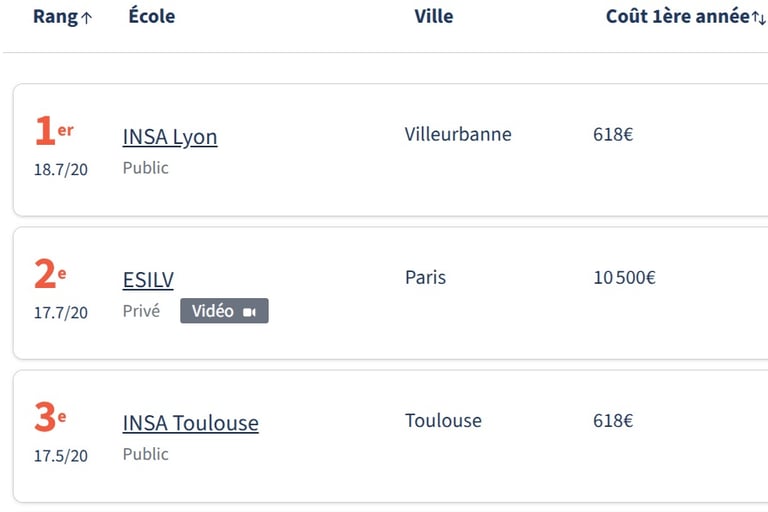Select the École column header
Image resolution: width=768 pixels, height=512 pixels.
(152, 16)
